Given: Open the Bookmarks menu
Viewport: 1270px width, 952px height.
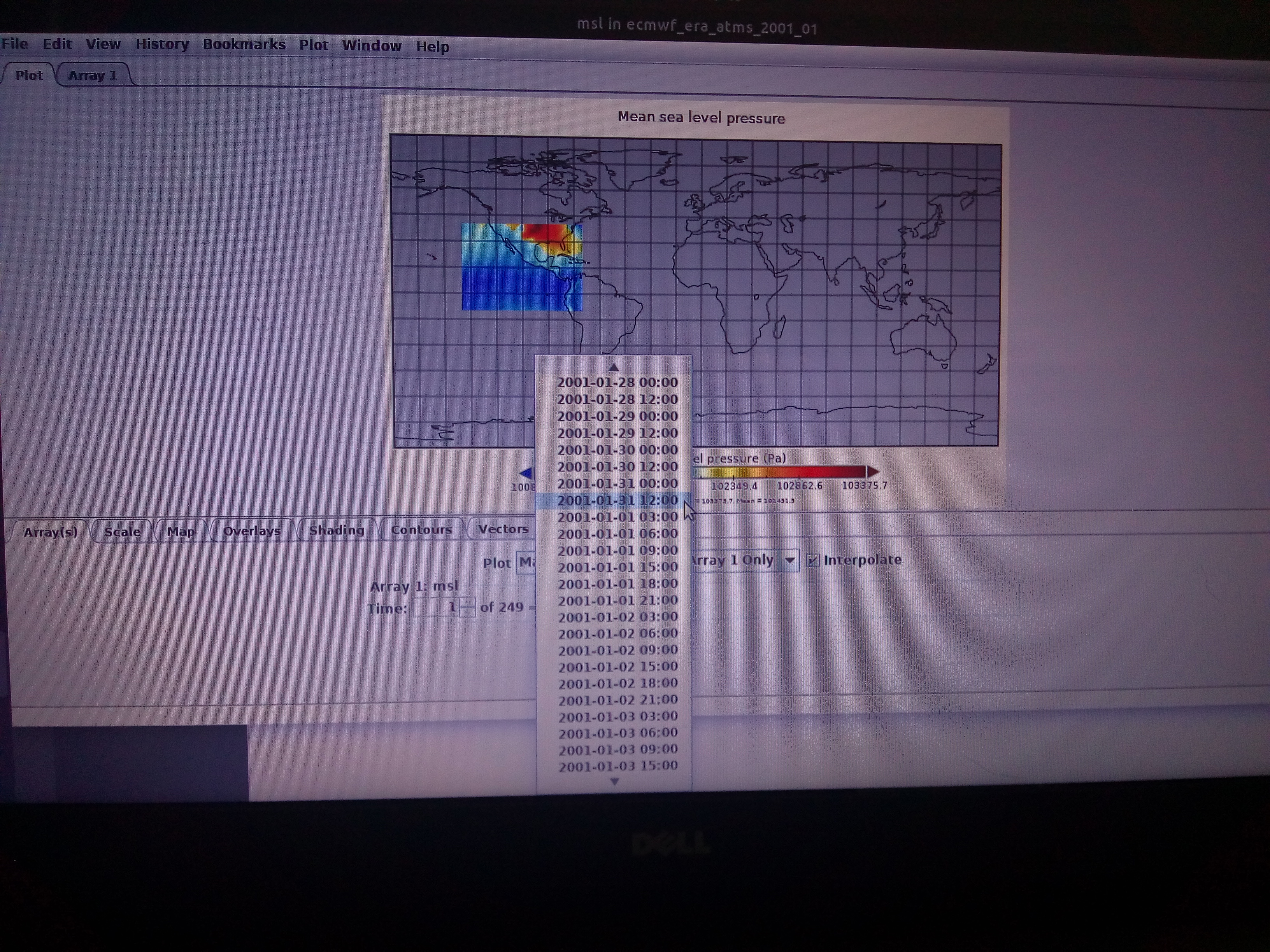Looking at the screenshot, I should click(x=244, y=45).
